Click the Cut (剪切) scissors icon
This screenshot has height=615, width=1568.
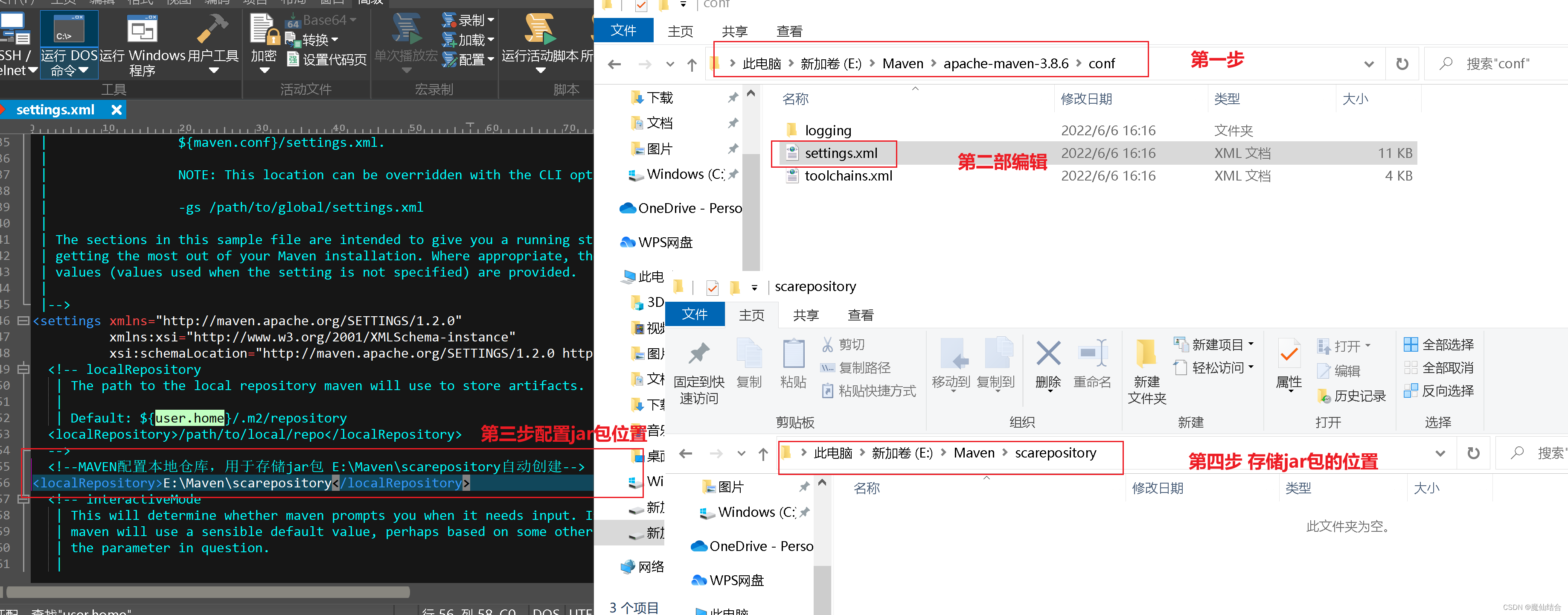[828, 345]
